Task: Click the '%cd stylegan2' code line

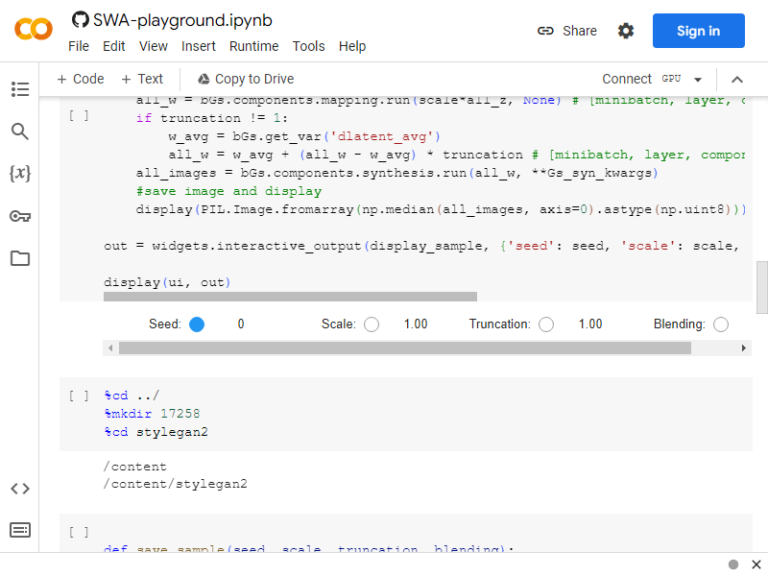Action: pos(156,432)
